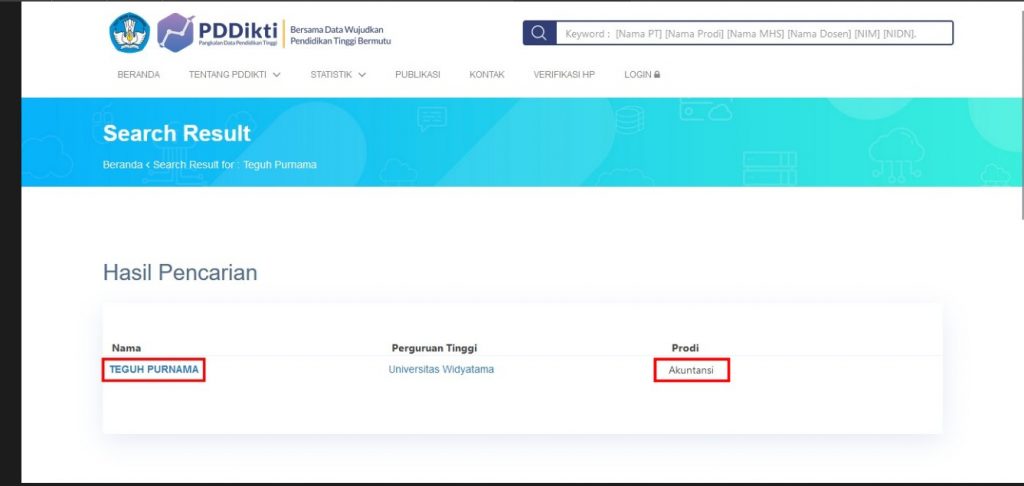Image resolution: width=1024 pixels, height=486 pixels.
Task: Click the Nama column header
Action: pos(126,348)
